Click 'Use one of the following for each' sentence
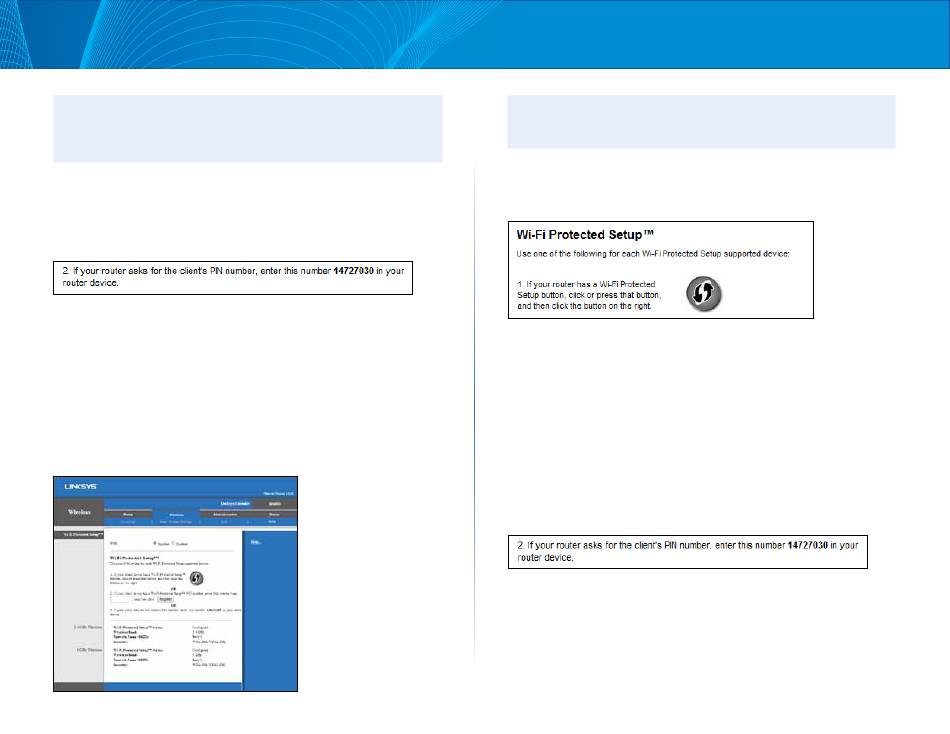 pyautogui.click(x=653, y=254)
